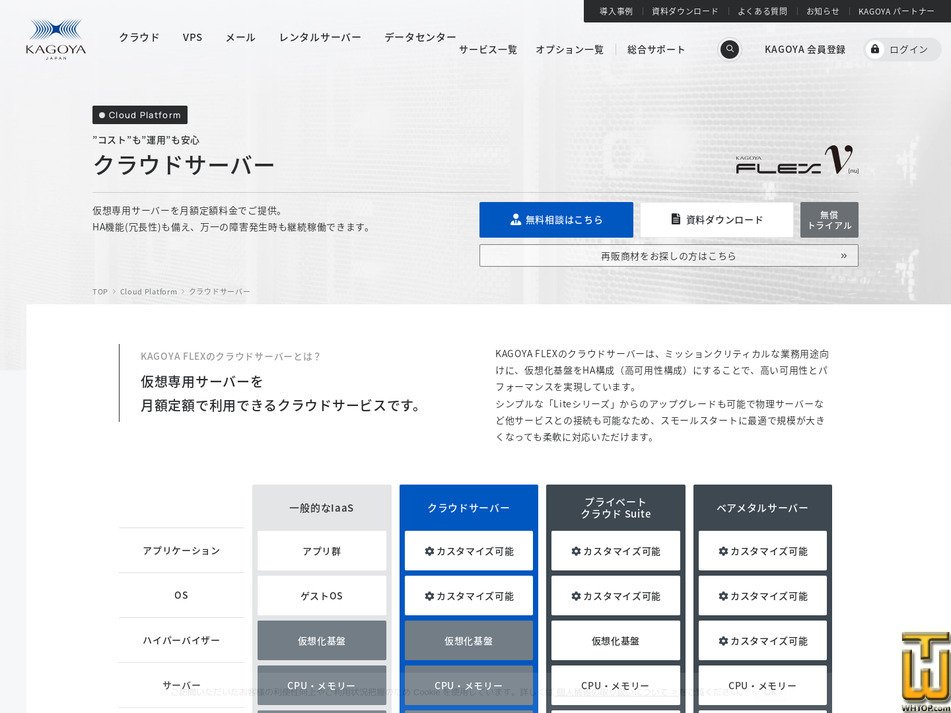Image resolution: width=951 pixels, height=713 pixels.
Task: Open 資料ダウンロード in top bar
Action: coord(685,12)
